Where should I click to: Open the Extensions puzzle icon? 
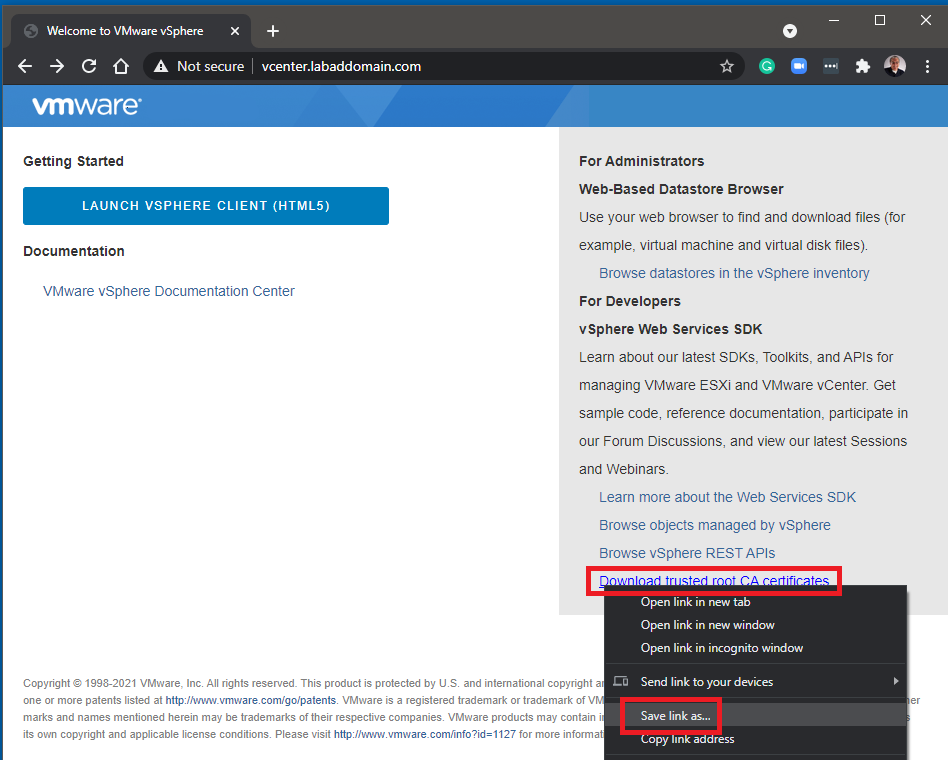(x=862, y=66)
